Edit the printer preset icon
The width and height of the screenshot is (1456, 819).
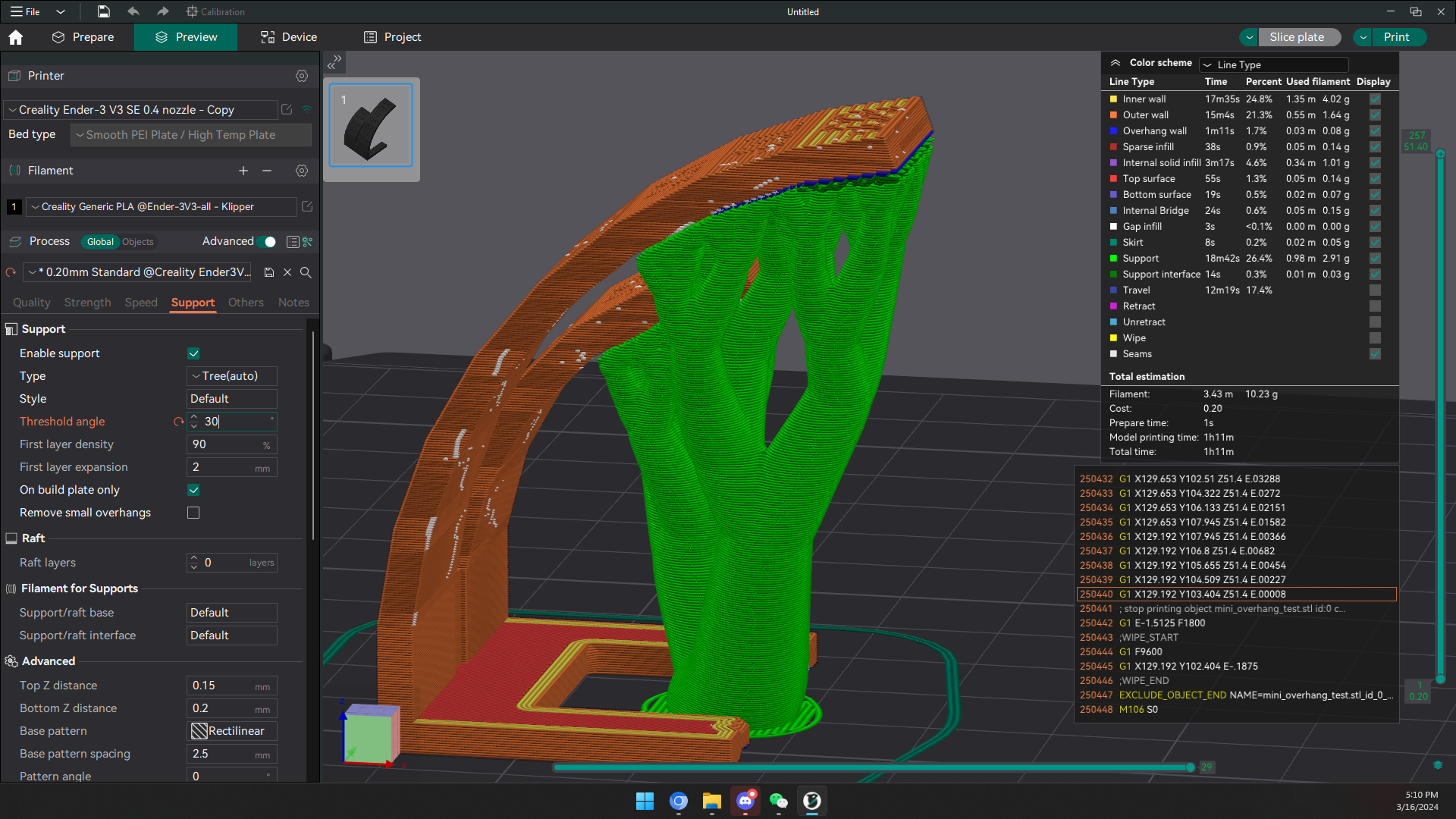287,109
